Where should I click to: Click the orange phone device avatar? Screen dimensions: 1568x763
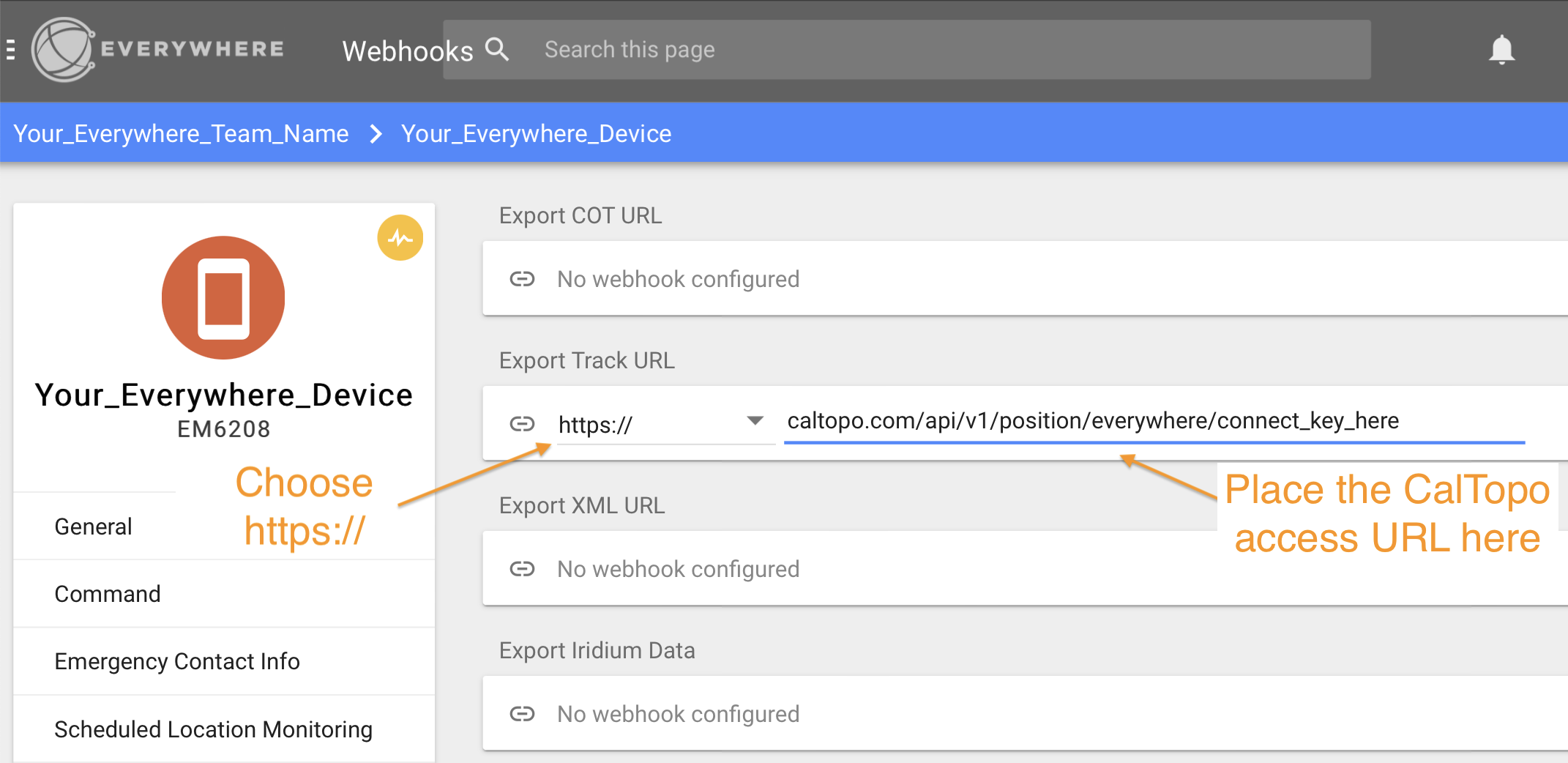223,297
